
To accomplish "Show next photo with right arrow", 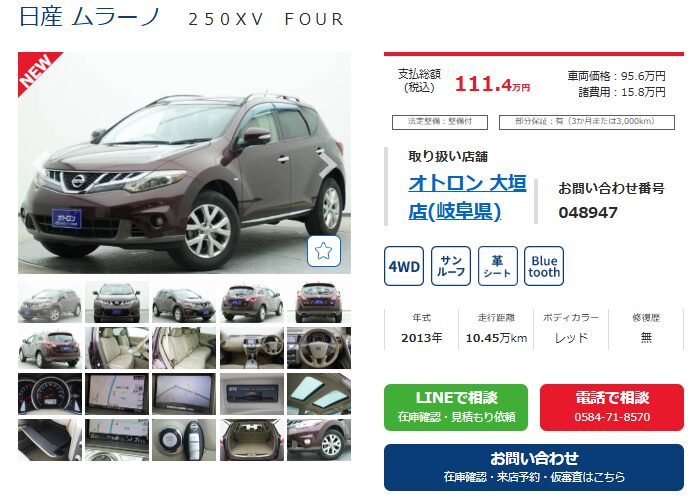I will point(327,164).
